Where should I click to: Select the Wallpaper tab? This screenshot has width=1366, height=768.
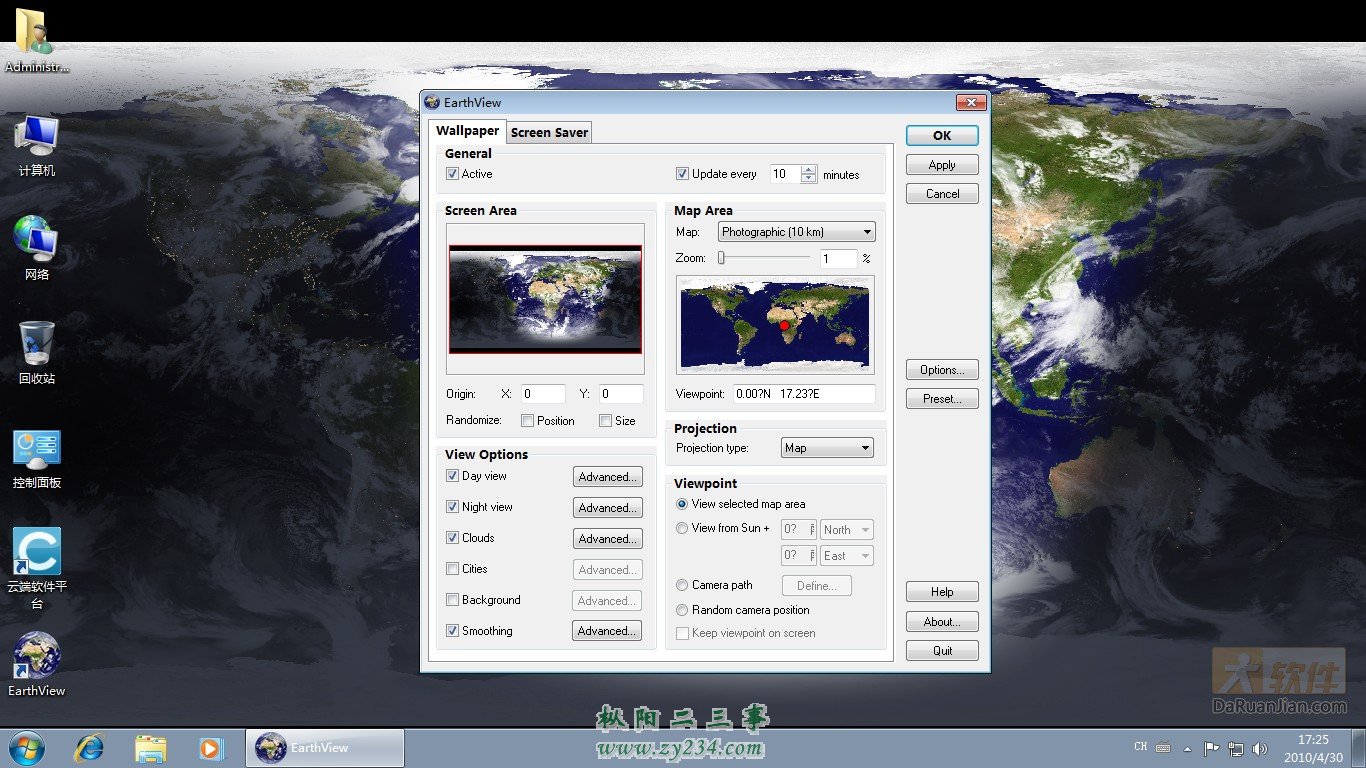click(467, 131)
